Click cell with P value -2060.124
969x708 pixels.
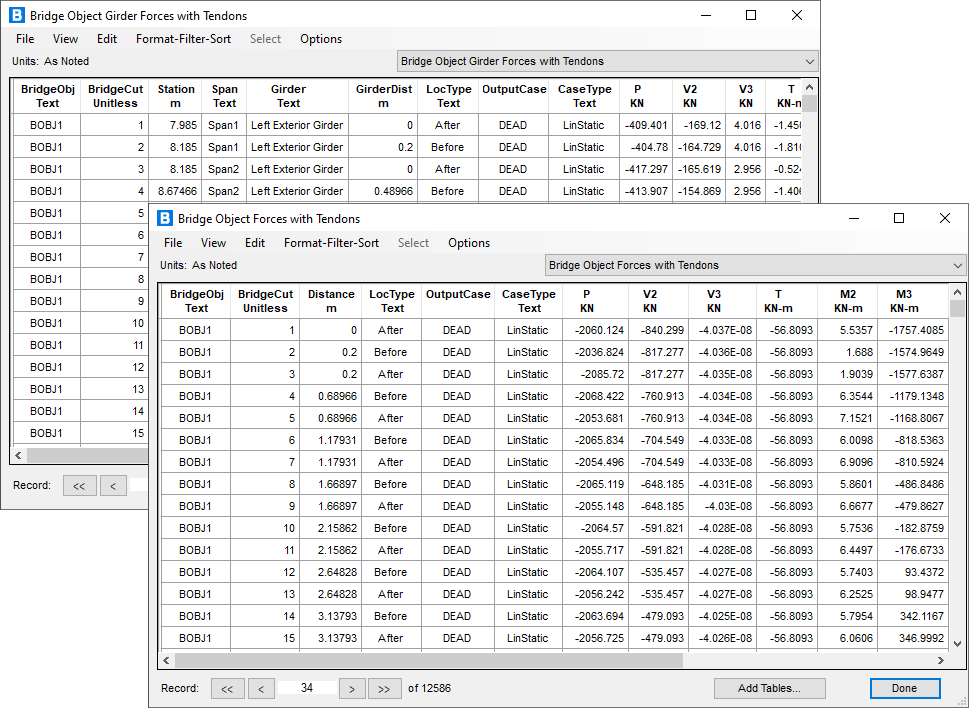pos(595,330)
